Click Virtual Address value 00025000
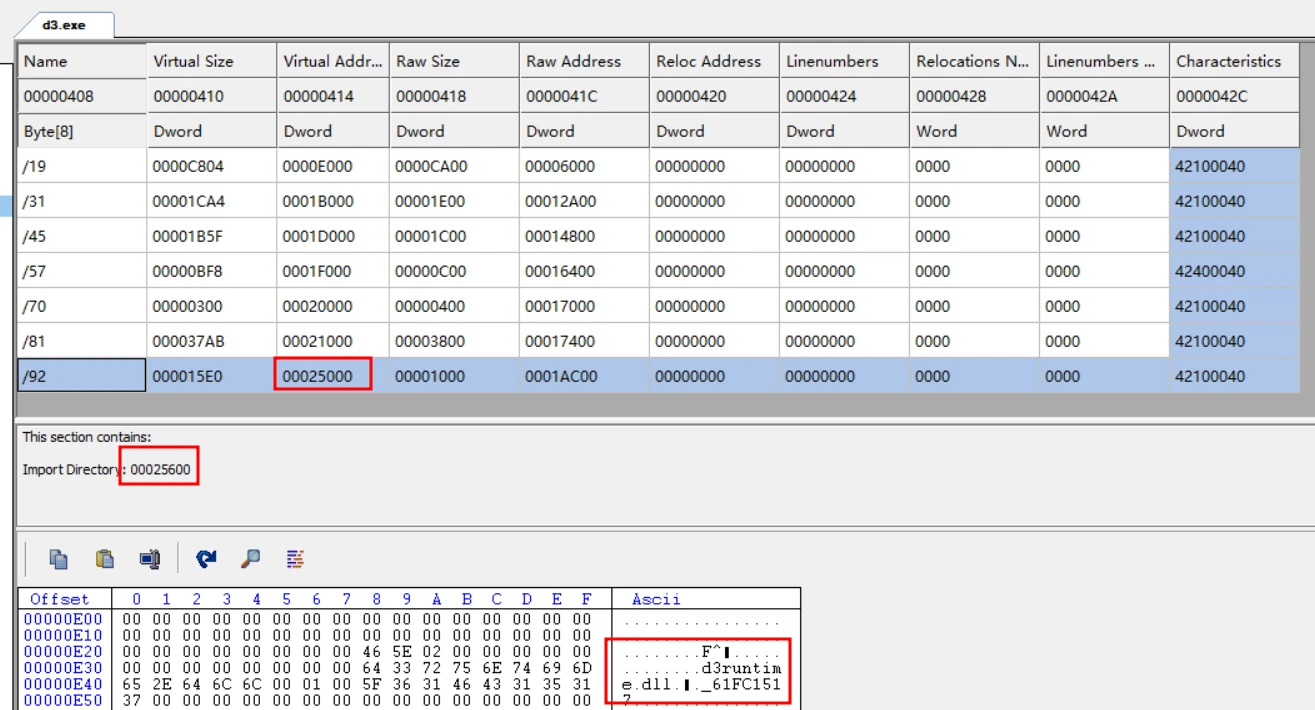Screen dimensions: 1315x710 point(318,376)
